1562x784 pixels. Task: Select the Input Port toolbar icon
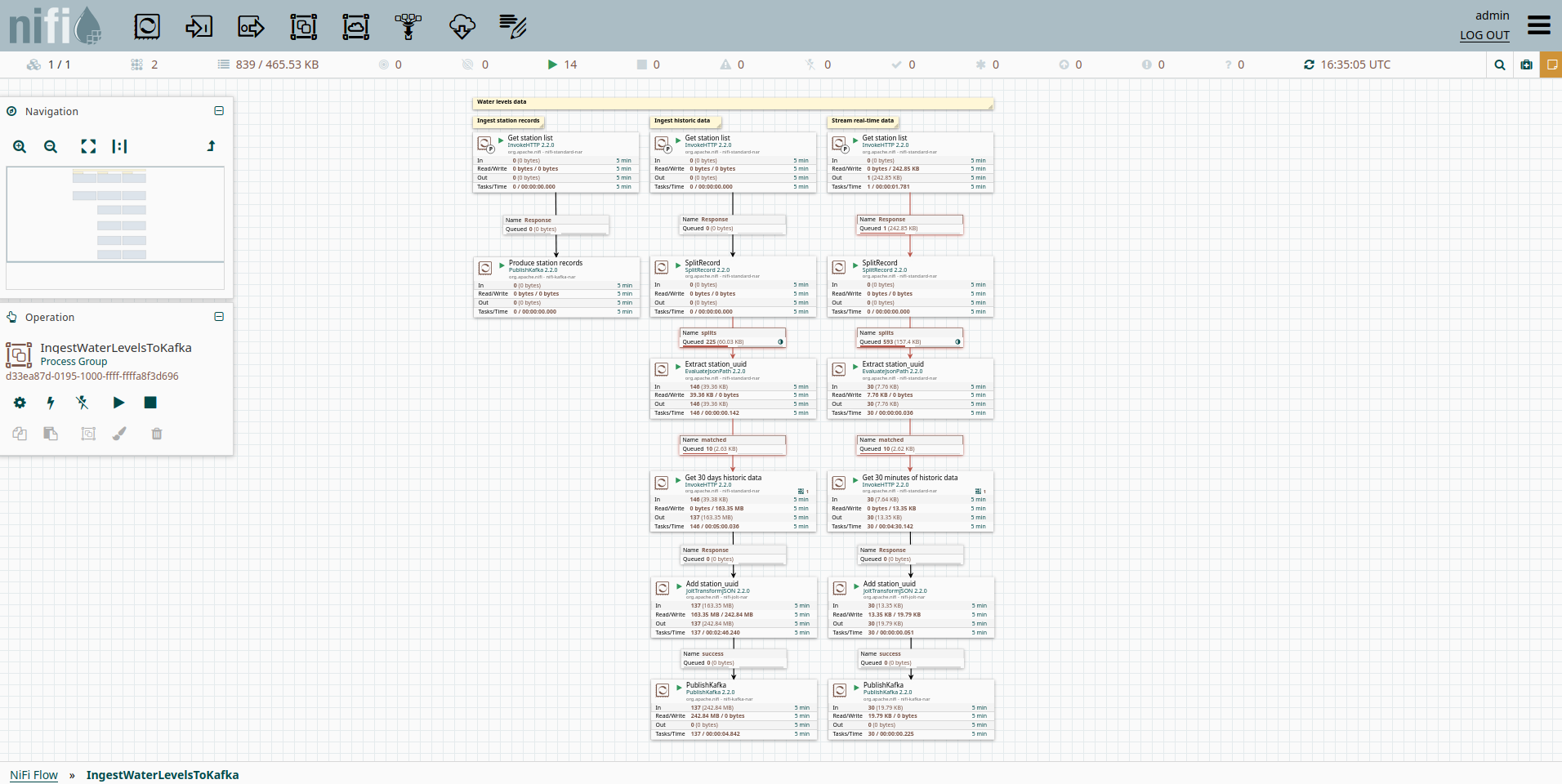(199, 27)
